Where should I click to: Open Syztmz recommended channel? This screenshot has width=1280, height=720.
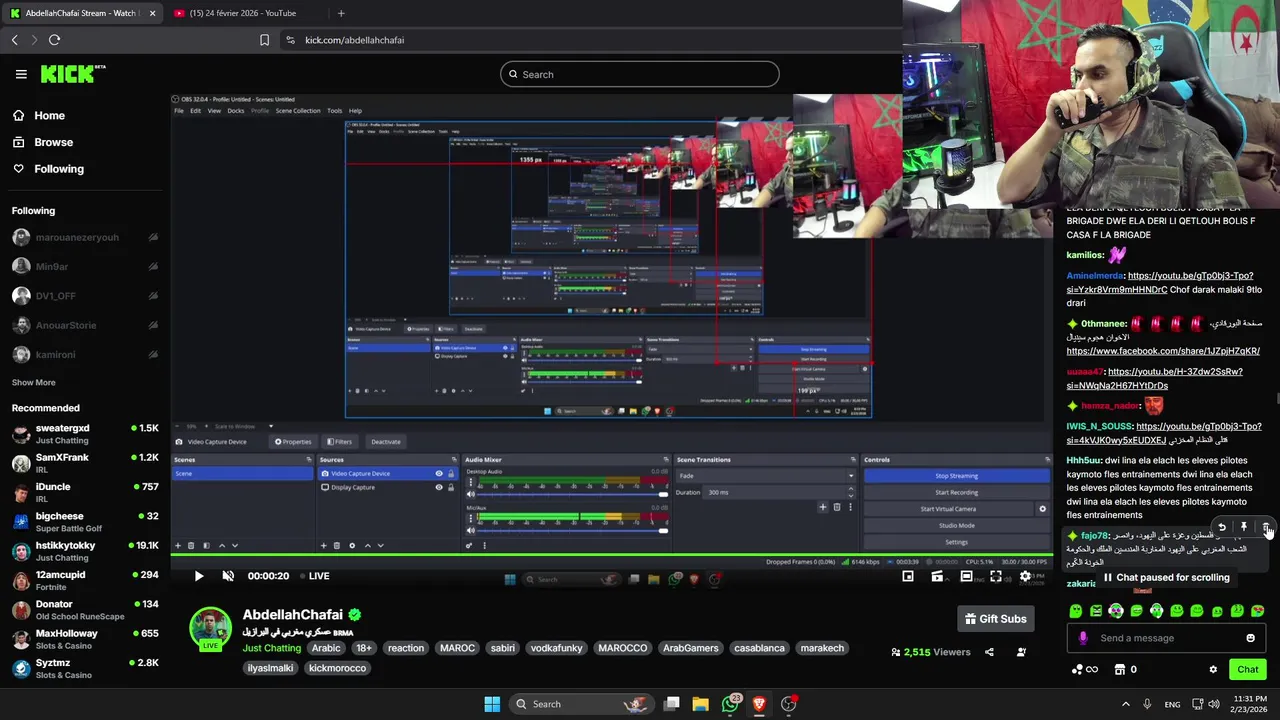[x=85, y=668]
